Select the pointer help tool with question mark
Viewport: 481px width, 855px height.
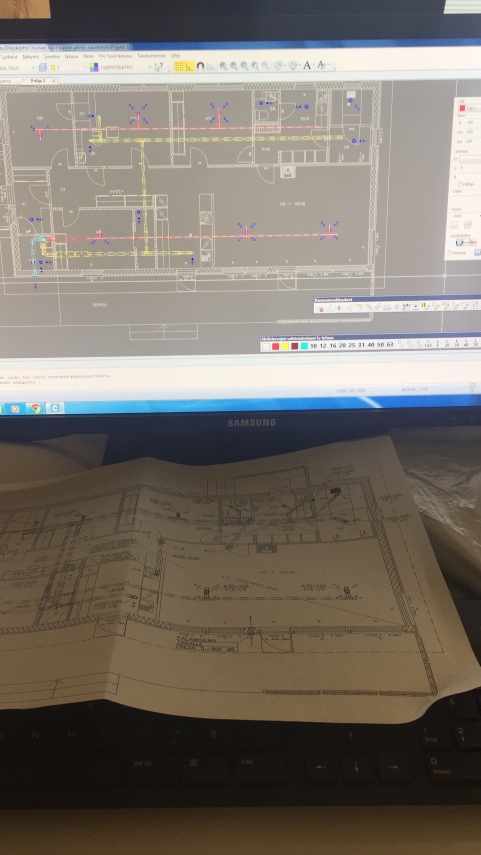pos(159,67)
